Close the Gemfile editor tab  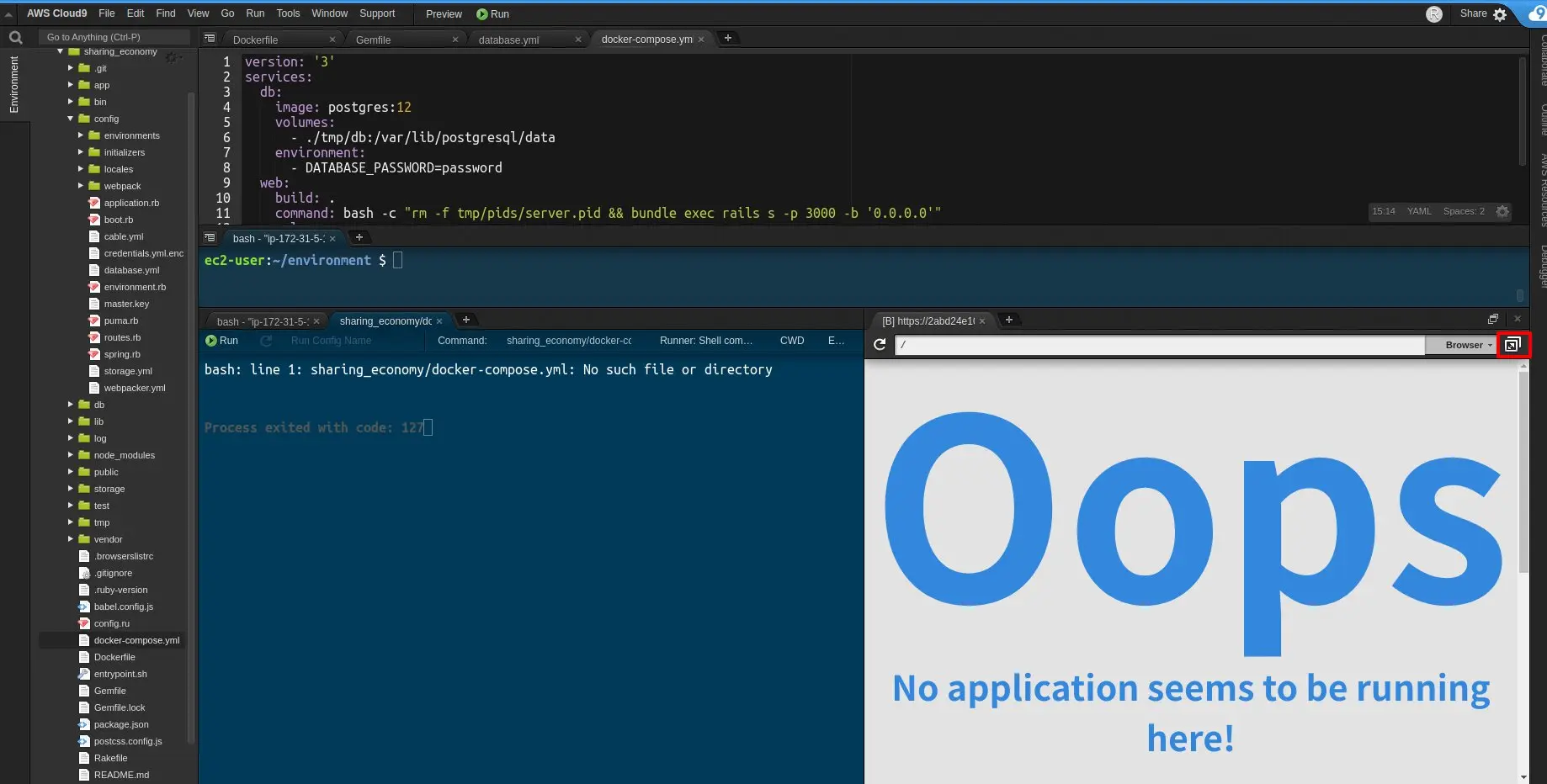point(455,40)
